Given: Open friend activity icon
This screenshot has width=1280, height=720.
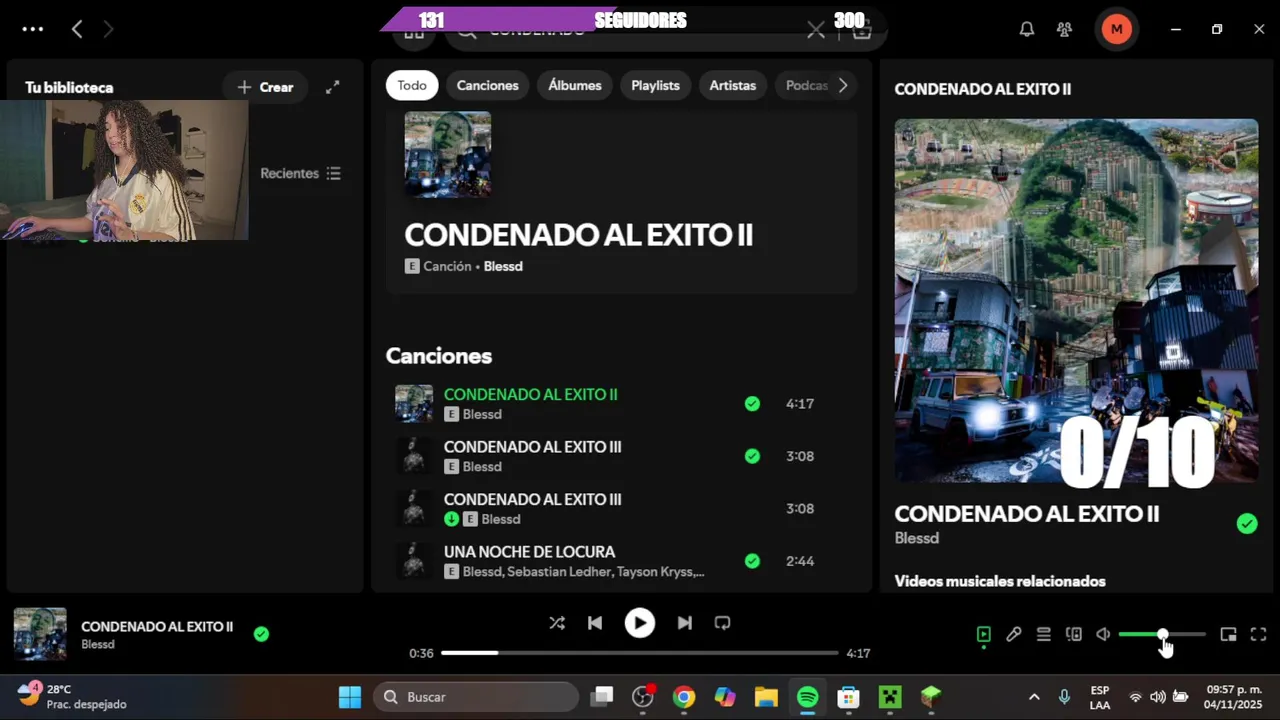Looking at the screenshot, I should point(1065,29).
